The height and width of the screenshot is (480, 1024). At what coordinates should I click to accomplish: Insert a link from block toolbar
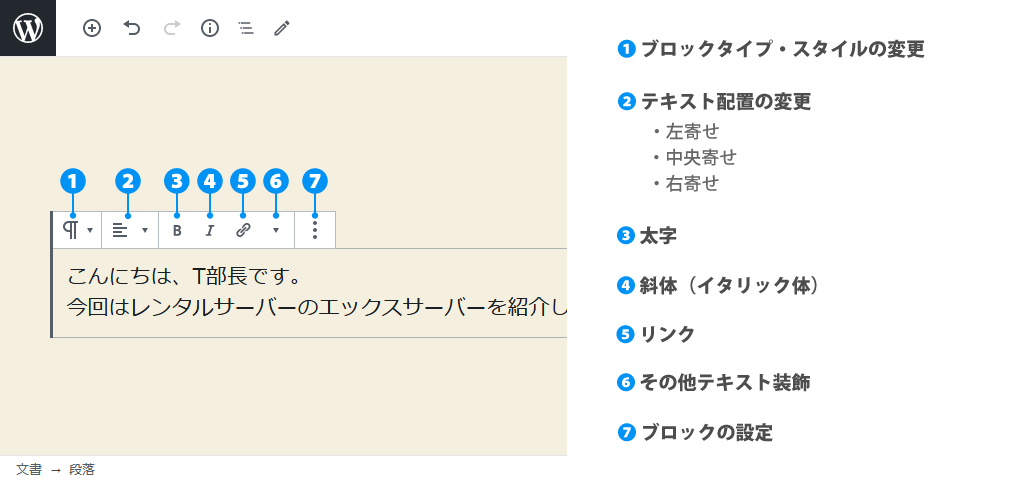[243, 230]
